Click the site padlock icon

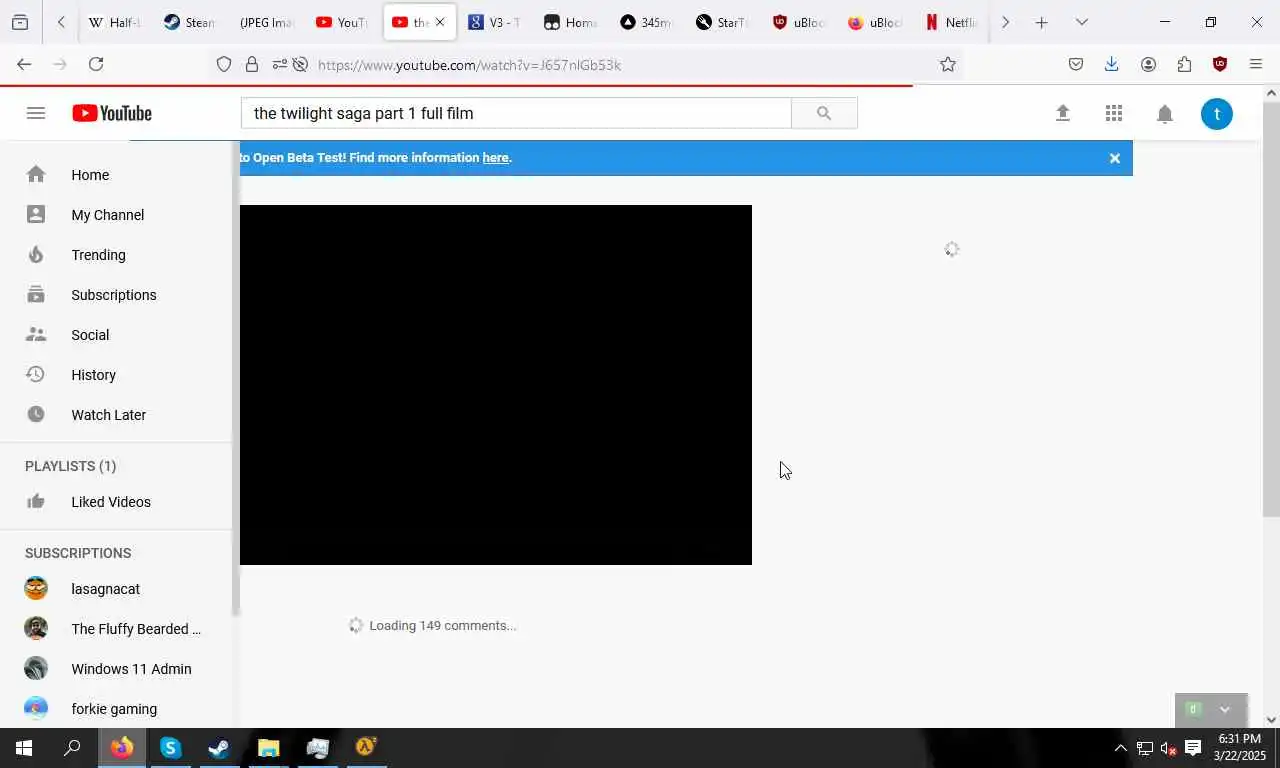pyautogui.click(x=252, y=65)
